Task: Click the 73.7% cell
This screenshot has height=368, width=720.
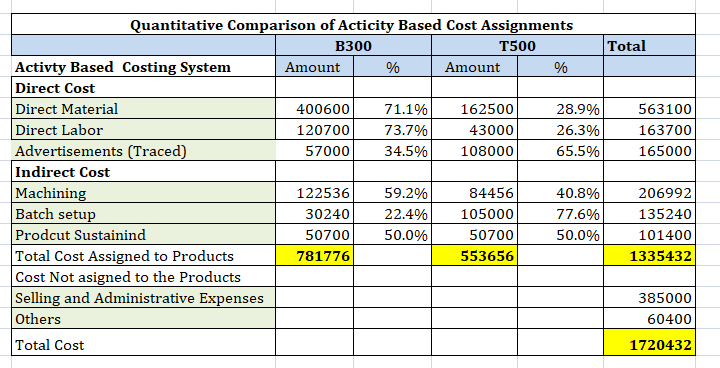Action: pos(392,130)
